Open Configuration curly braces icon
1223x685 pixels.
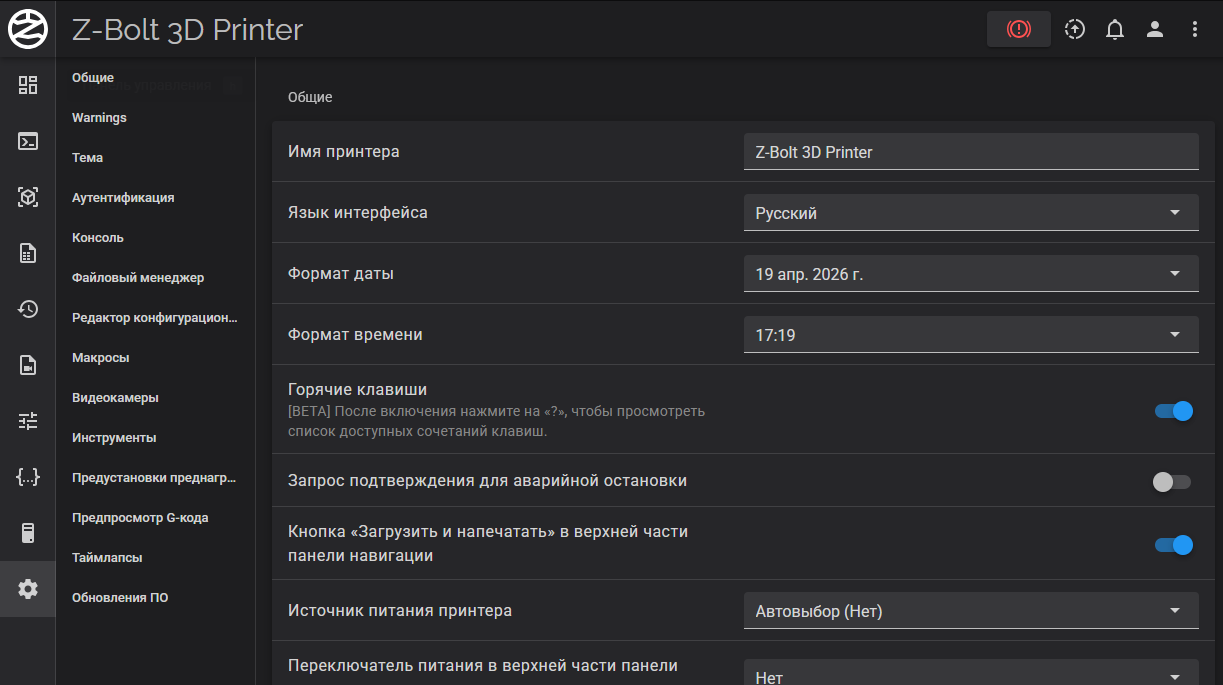point(28,477)
